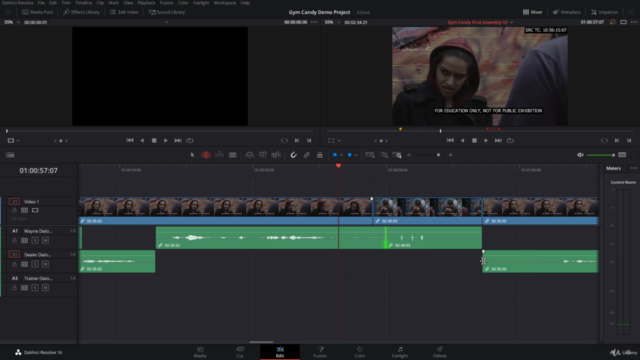Activate the red Trim Edit Mode tool

click(206, 155)
